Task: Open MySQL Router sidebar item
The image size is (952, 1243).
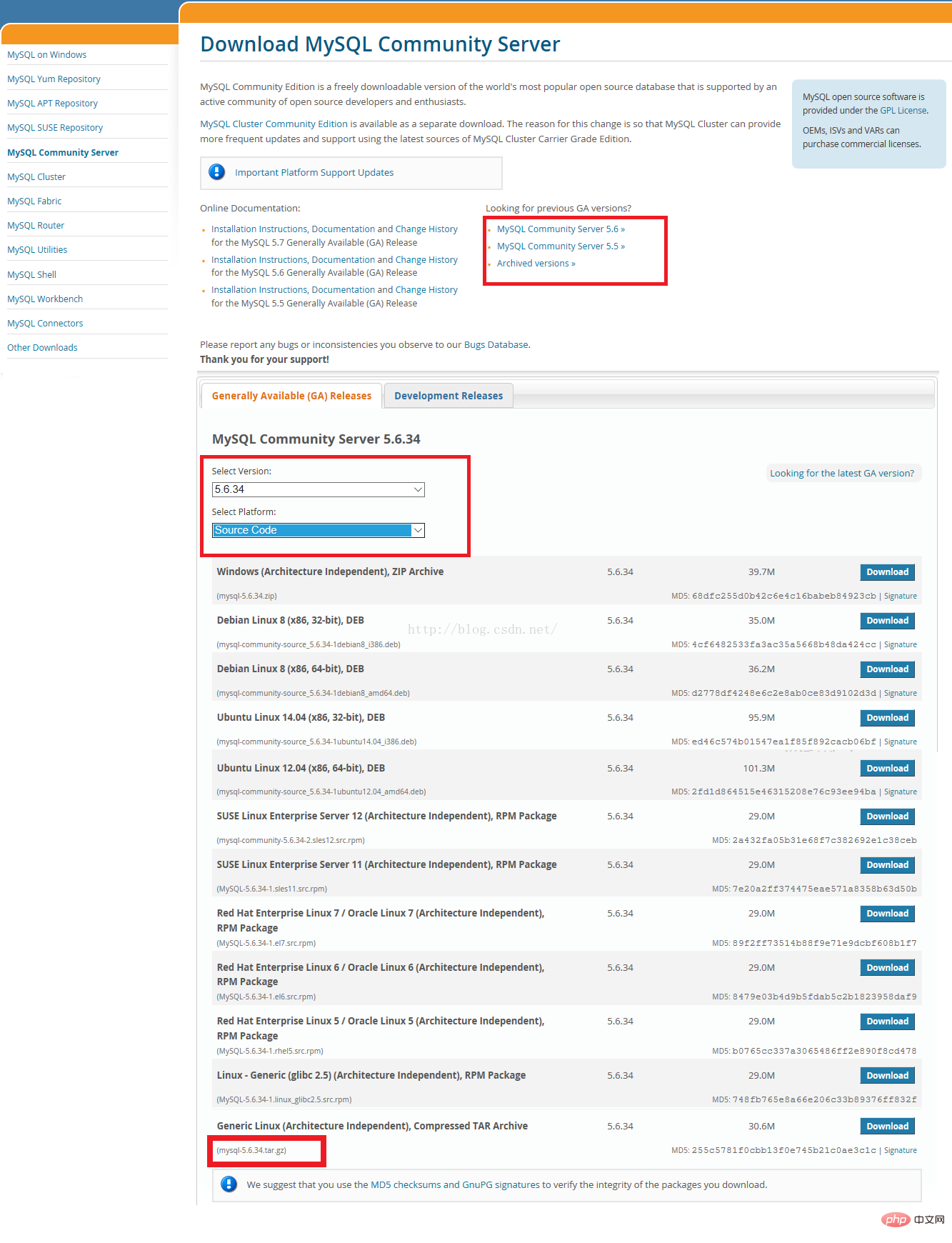Action: 36,226
